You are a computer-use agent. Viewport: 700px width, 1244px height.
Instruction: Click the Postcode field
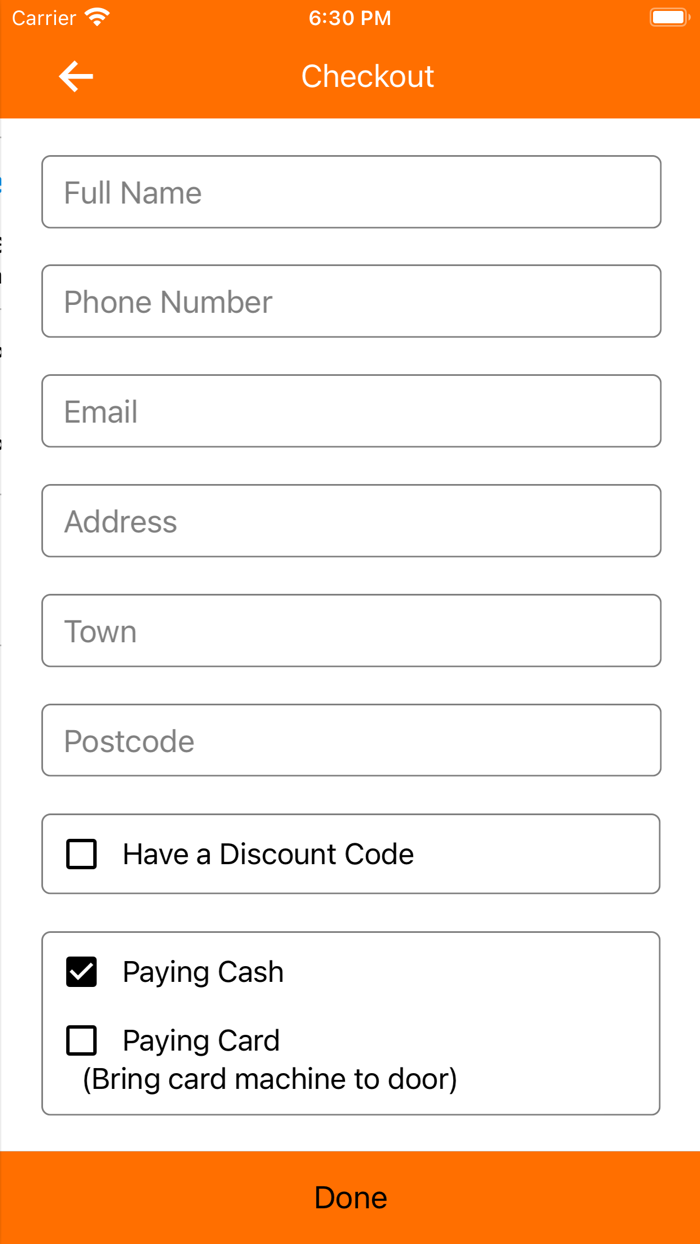pyautogui.click(x=351, y=740)
